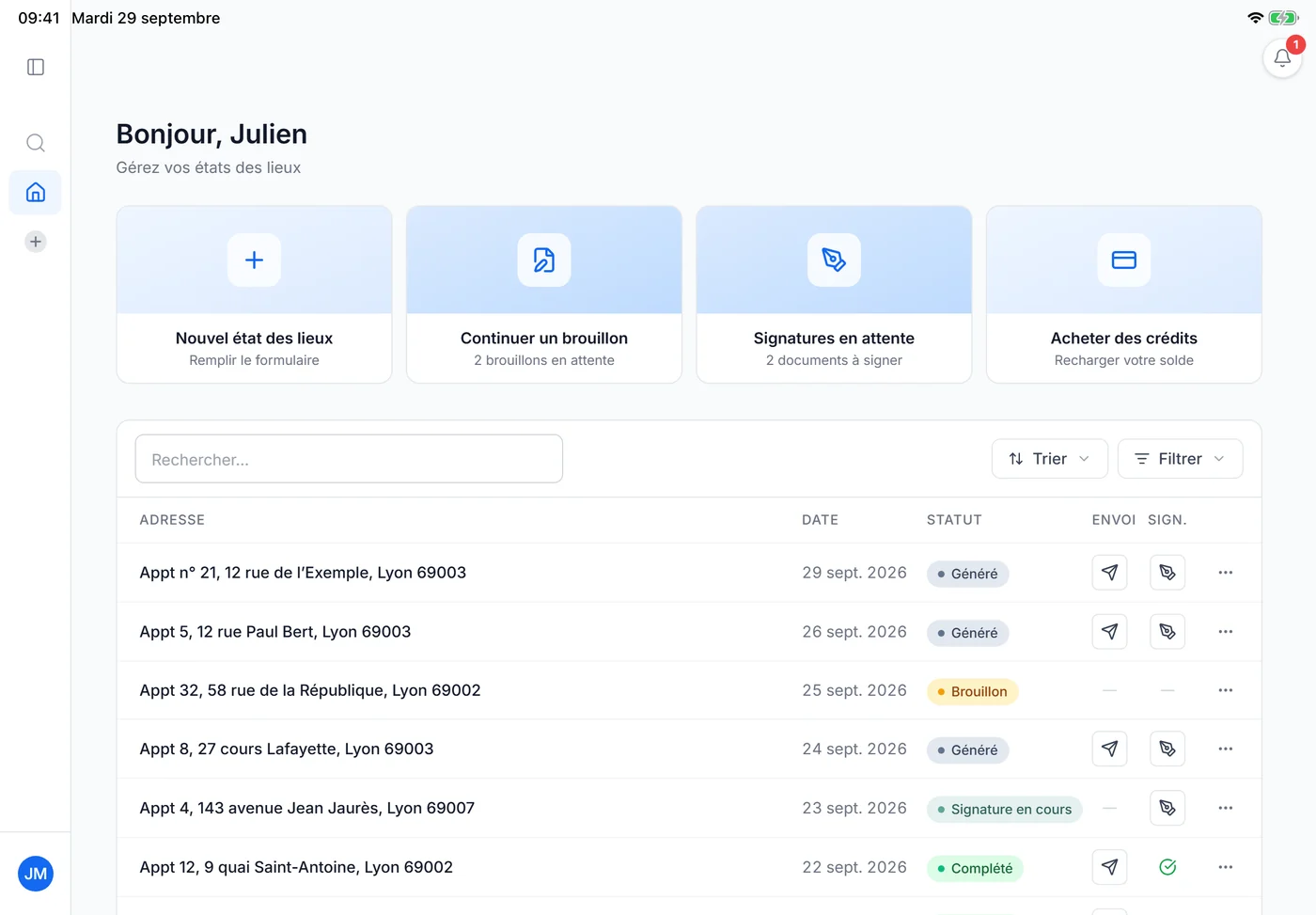Send the Appt 5 rue Paul Bert document
The width and height of the screenshot is (1316, 915).
click(1110, 632)
